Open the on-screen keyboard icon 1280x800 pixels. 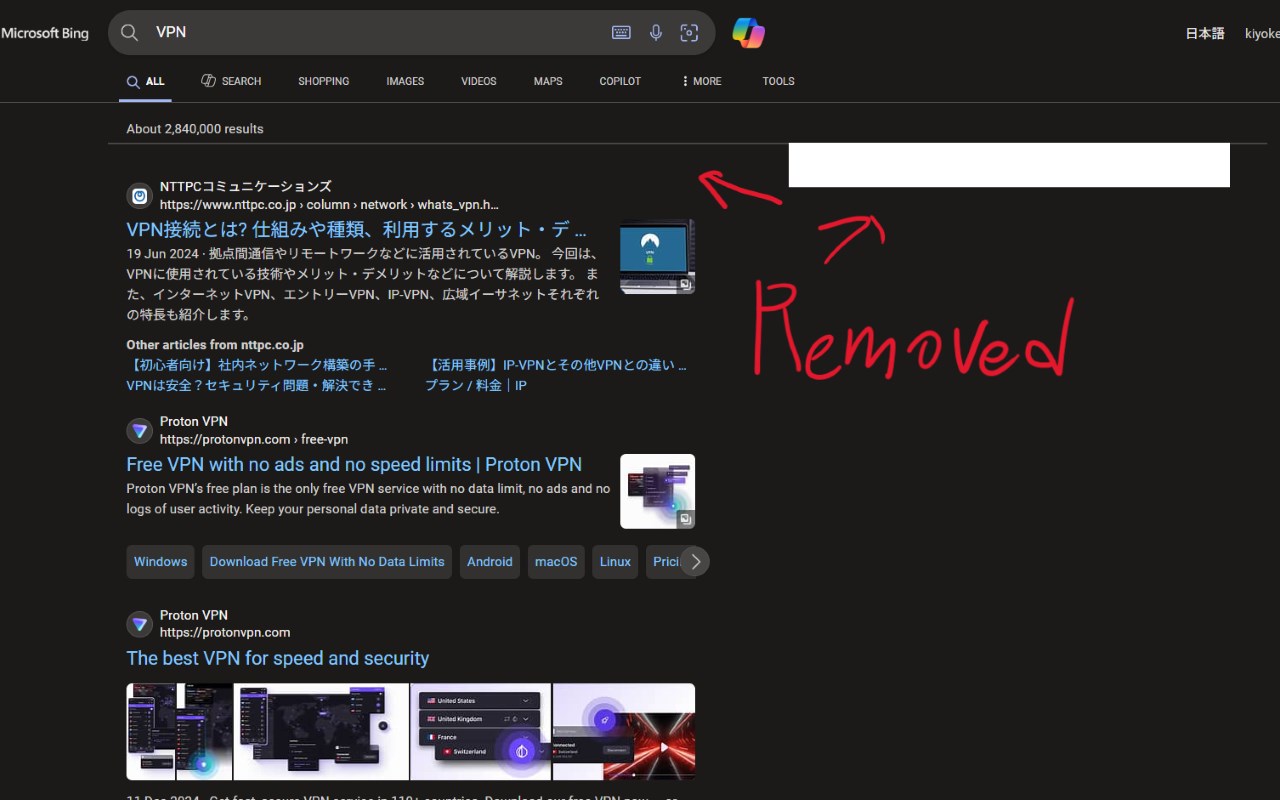[x=621, y=32]
